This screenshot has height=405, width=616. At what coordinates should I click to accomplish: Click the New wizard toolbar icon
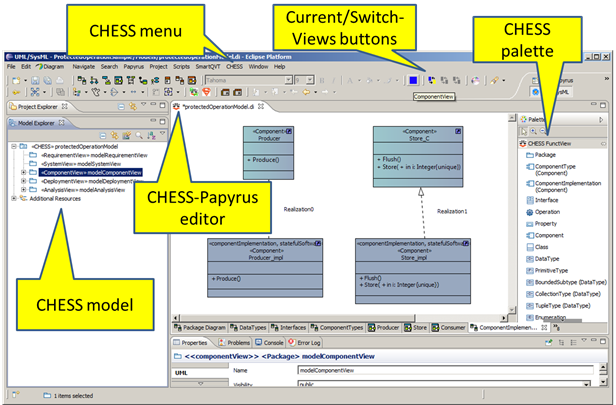pyautogui.click(x=16, y=81)
